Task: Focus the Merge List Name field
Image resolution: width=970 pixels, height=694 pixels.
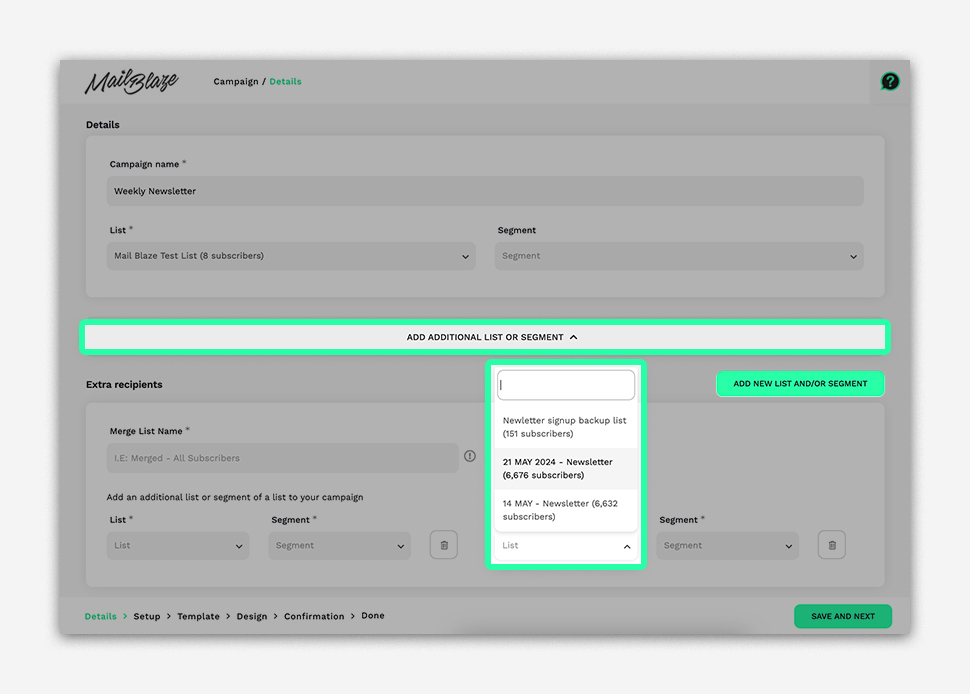Action: (282, 458)
